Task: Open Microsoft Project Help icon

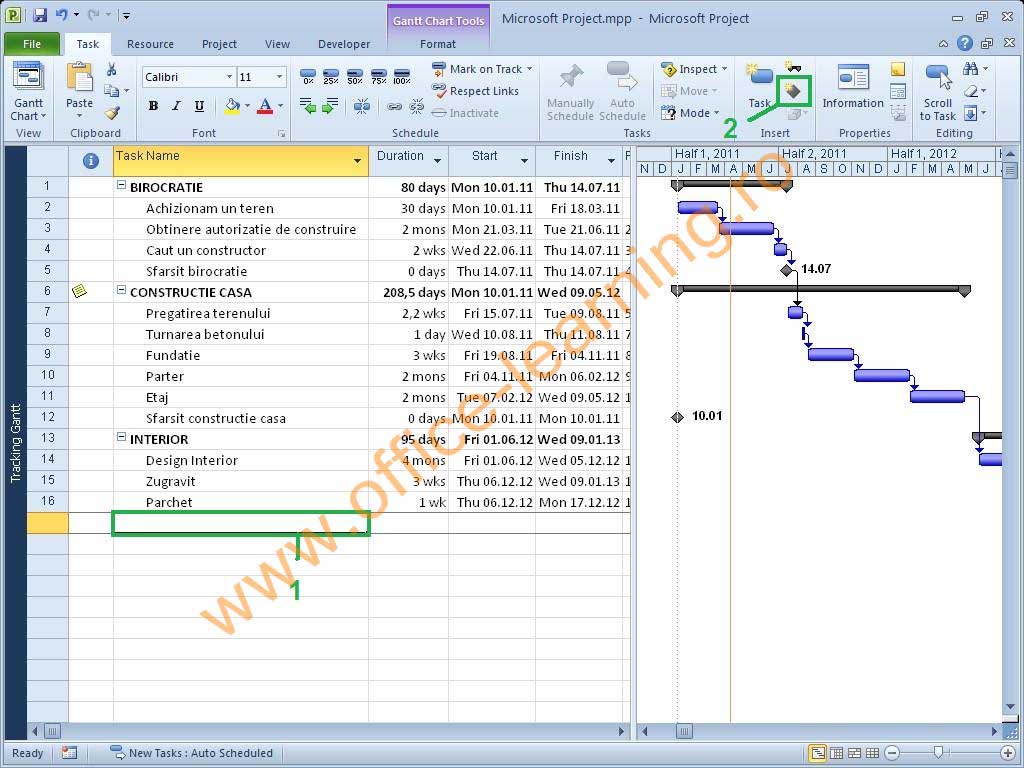Action: (x=965, y=43)
